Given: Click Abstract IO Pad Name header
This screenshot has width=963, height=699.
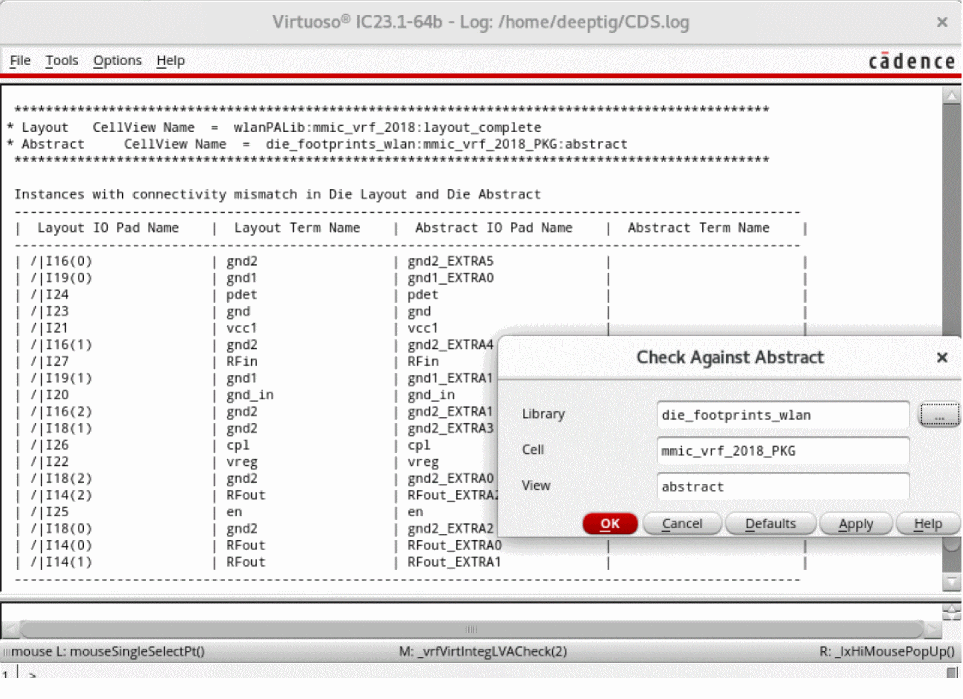Looking at the screenshot, I should point(493,228).
